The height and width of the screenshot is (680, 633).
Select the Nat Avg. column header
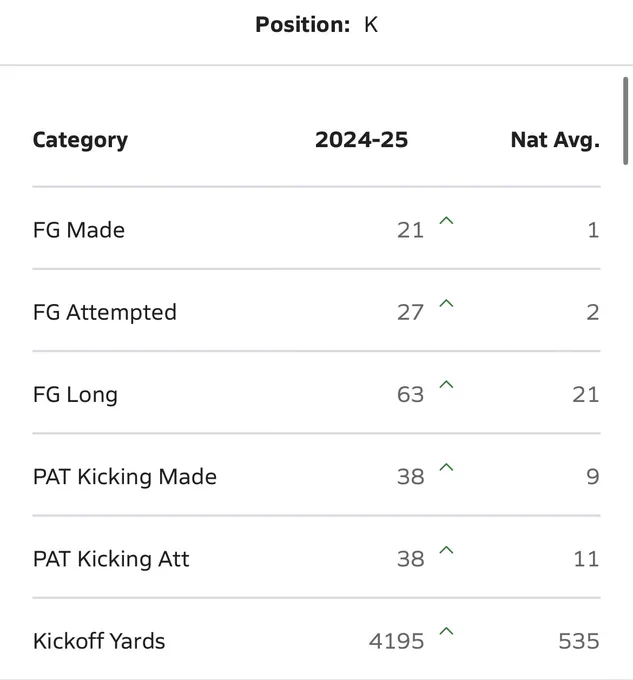(x=555, y=141)
